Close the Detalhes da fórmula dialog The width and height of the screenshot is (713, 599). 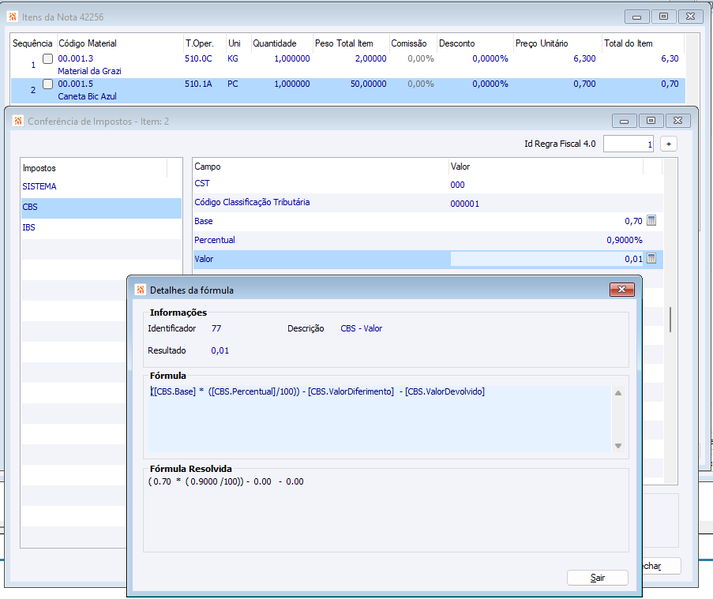coord(622,290)
